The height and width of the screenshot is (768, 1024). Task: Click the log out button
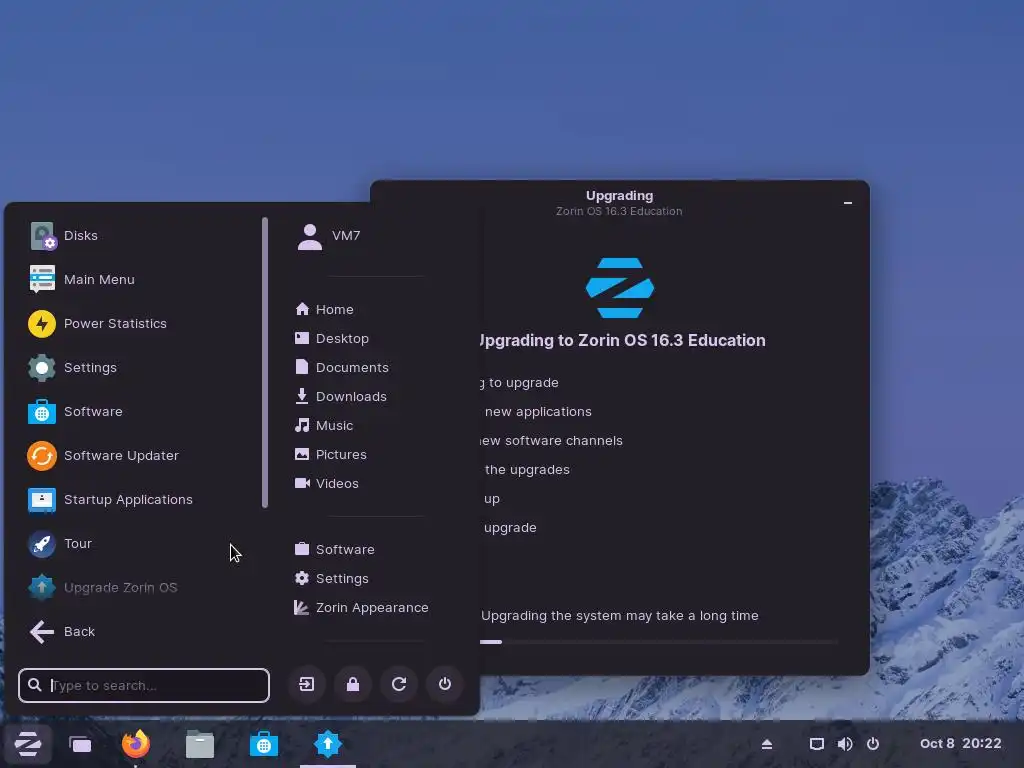(x=307, y=684)
